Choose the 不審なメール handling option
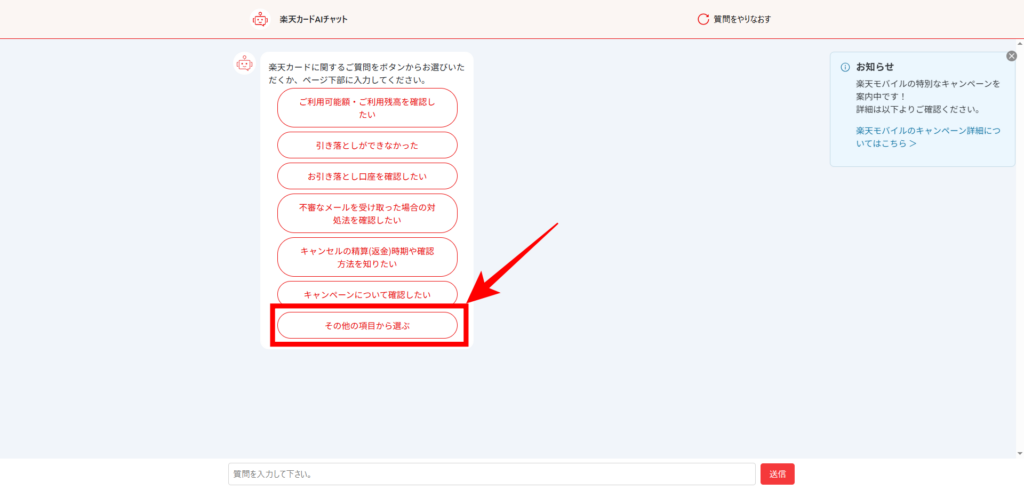 pyautogui.click(x=367, y=213)
